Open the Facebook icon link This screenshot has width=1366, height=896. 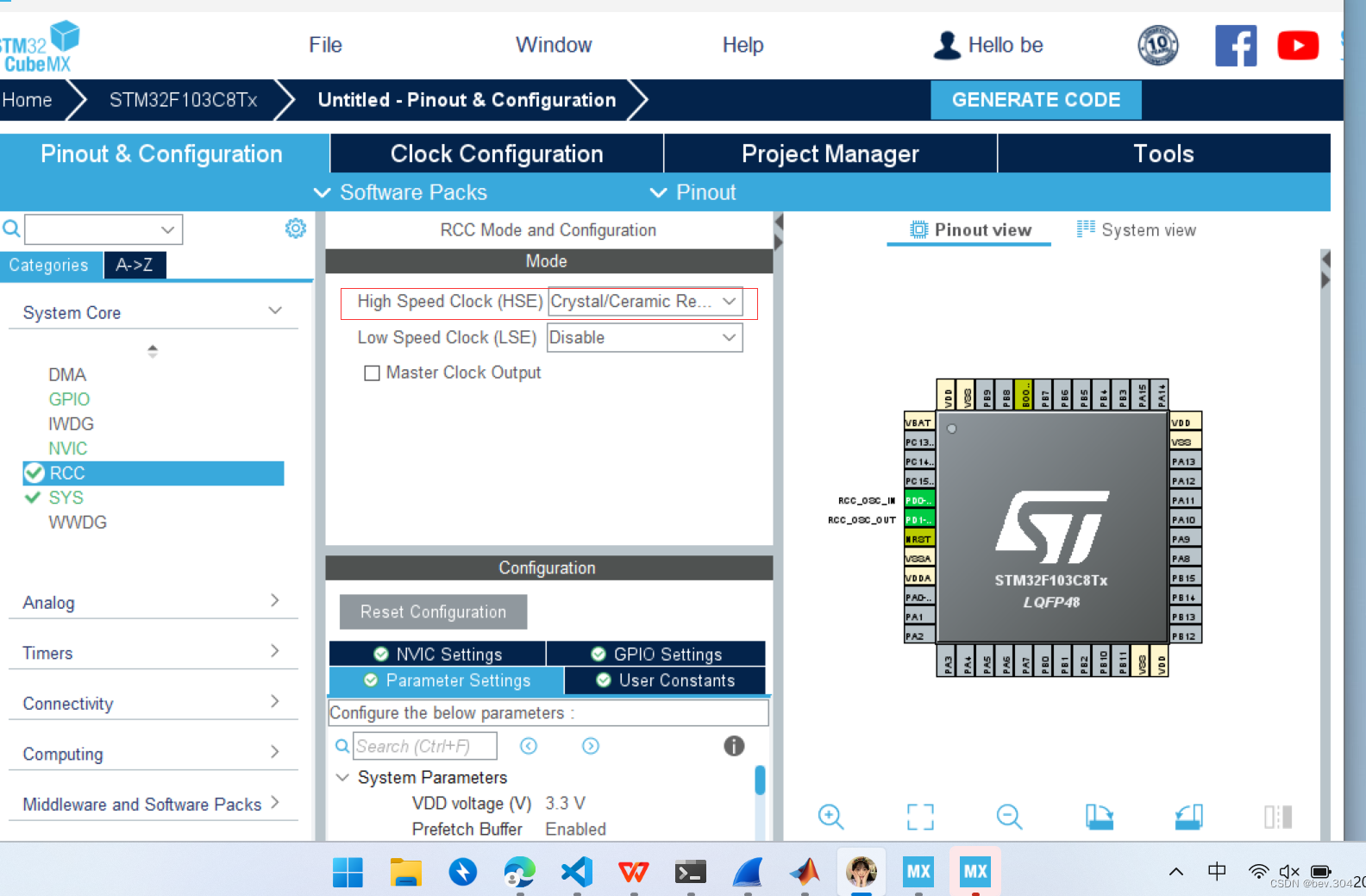(1236, 45)
